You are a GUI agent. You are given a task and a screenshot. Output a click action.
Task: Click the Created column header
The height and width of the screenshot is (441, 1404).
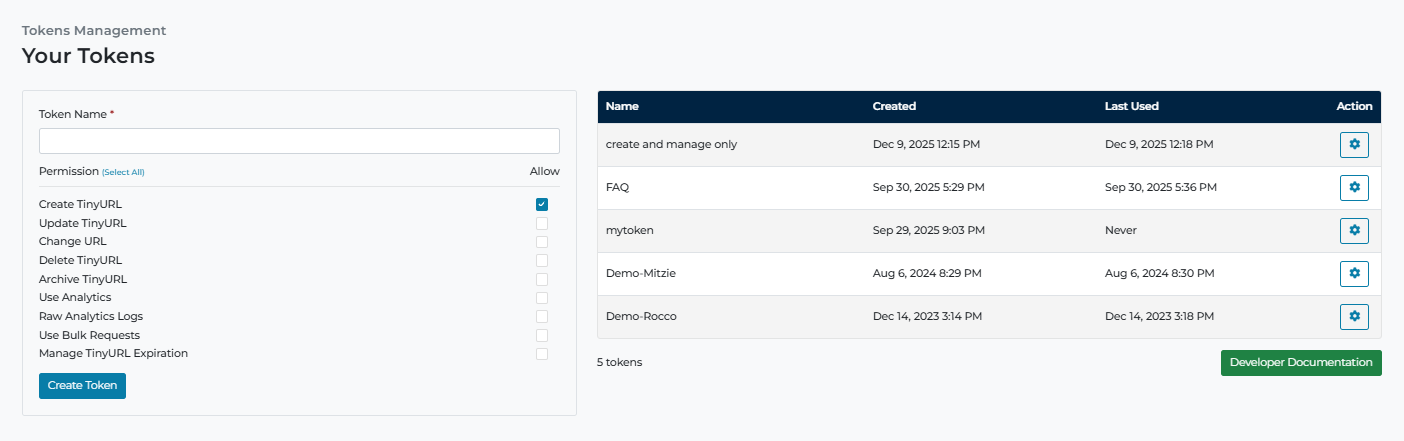(894, 106)
